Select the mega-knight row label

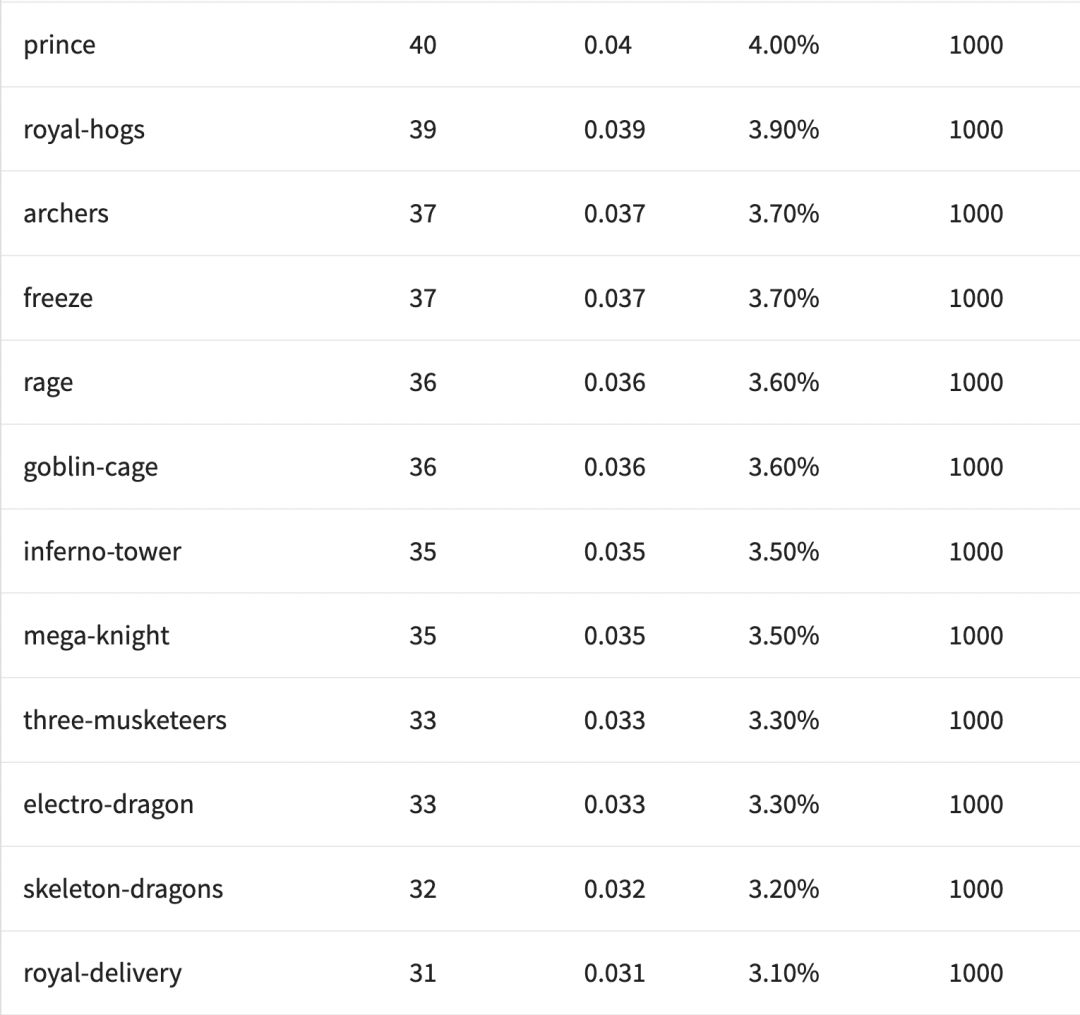click(97, 636)
